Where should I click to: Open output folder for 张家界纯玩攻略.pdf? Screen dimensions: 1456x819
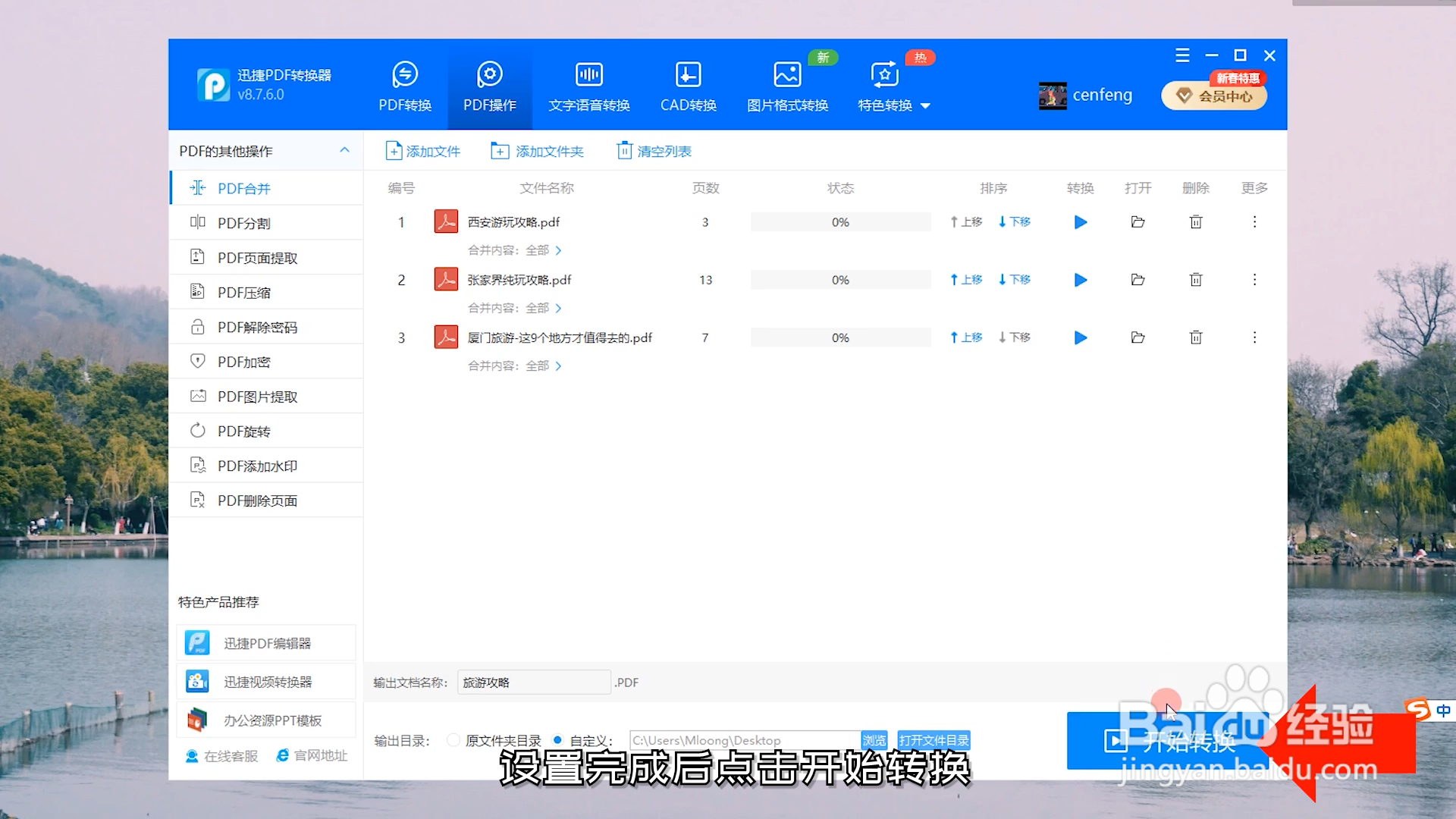[1137, 279]
